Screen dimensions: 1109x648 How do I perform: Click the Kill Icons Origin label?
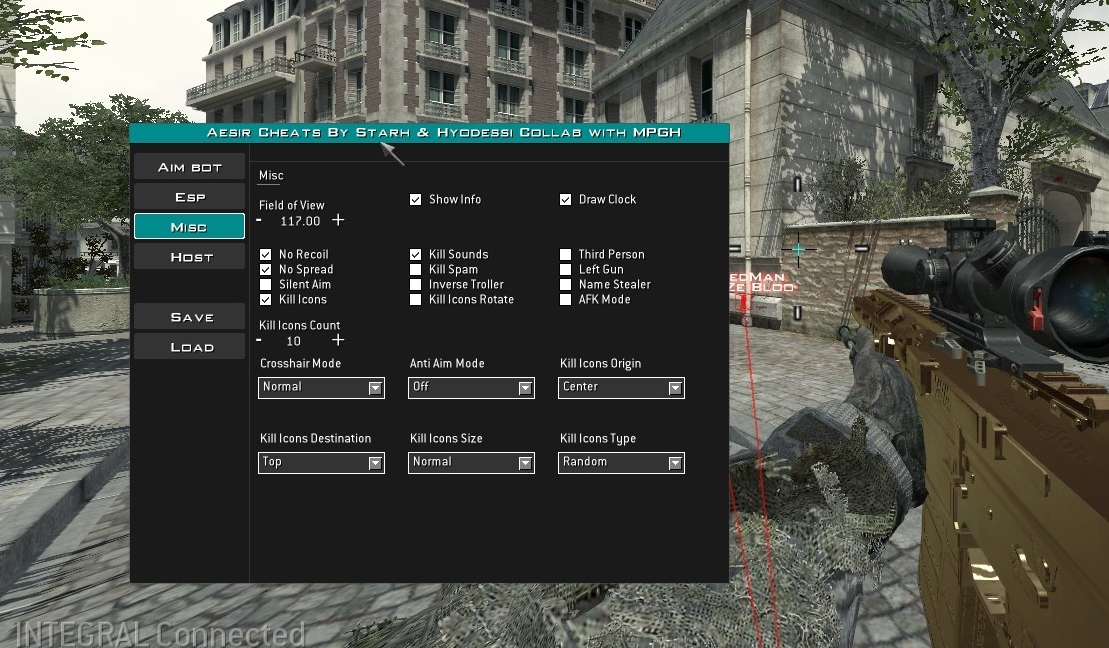[600, 364]
